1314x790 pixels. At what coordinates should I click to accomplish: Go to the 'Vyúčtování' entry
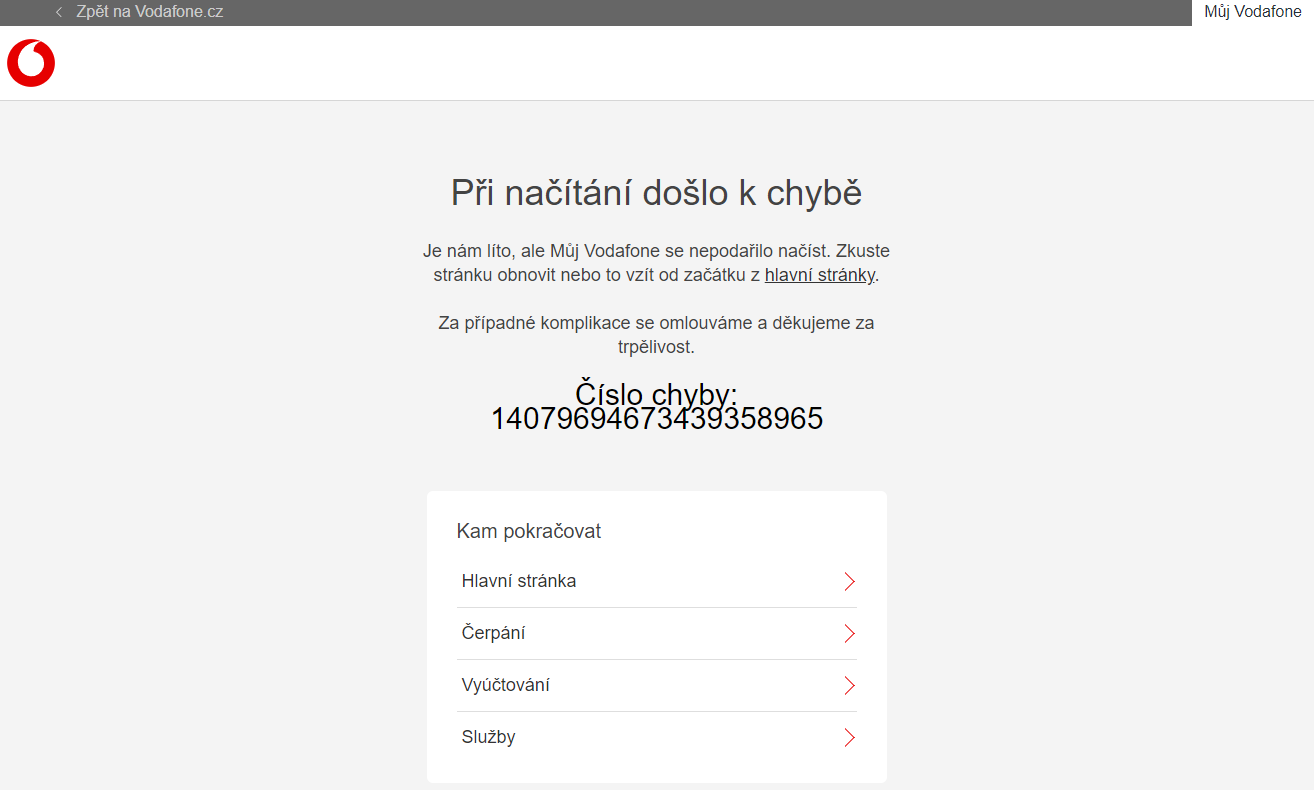[506, 685]
